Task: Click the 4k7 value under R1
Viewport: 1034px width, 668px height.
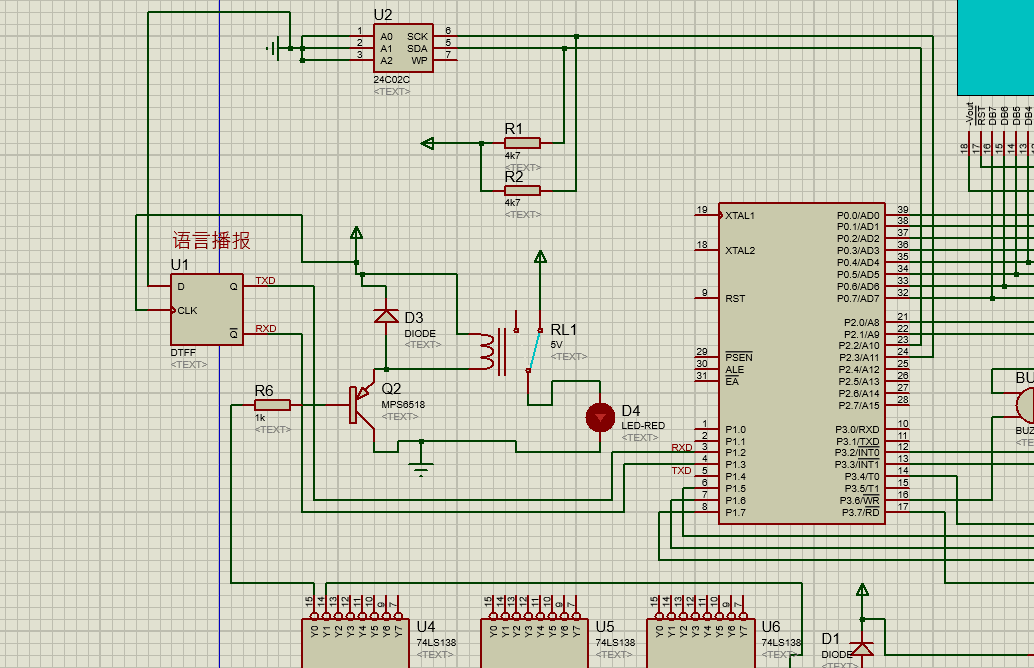Action: tap(512, 156)
